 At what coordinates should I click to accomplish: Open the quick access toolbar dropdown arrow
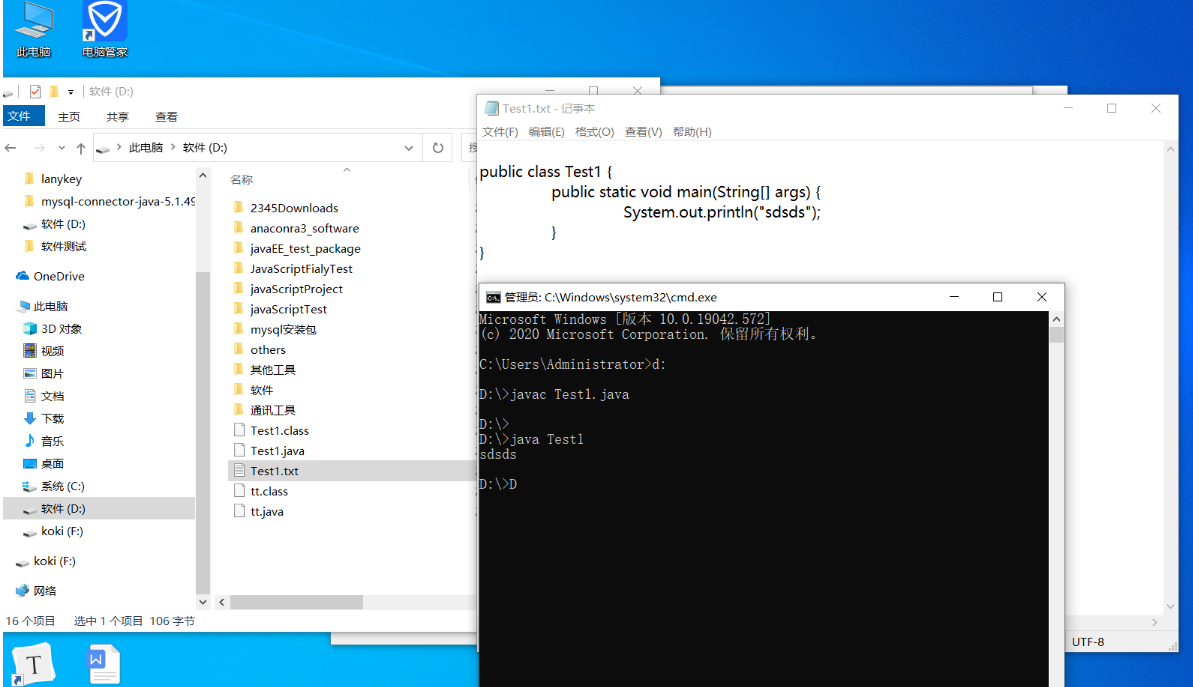pyautogui.click(x=71, y=92)
